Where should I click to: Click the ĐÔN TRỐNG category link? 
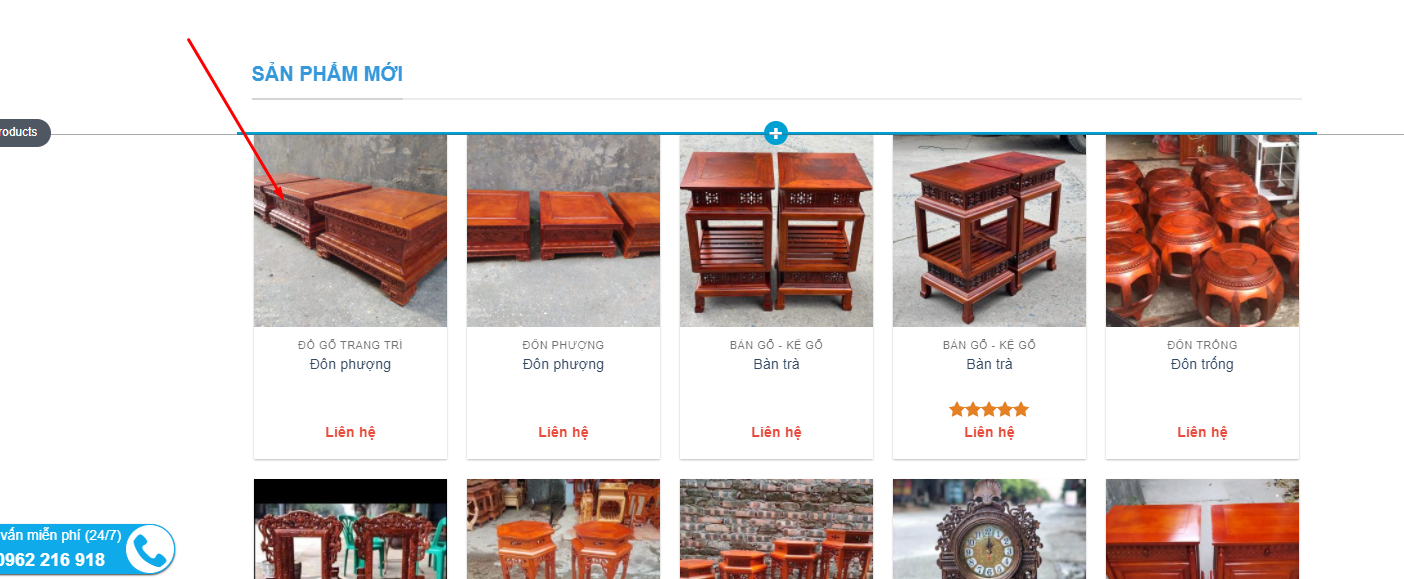[x=1202, y=345]
